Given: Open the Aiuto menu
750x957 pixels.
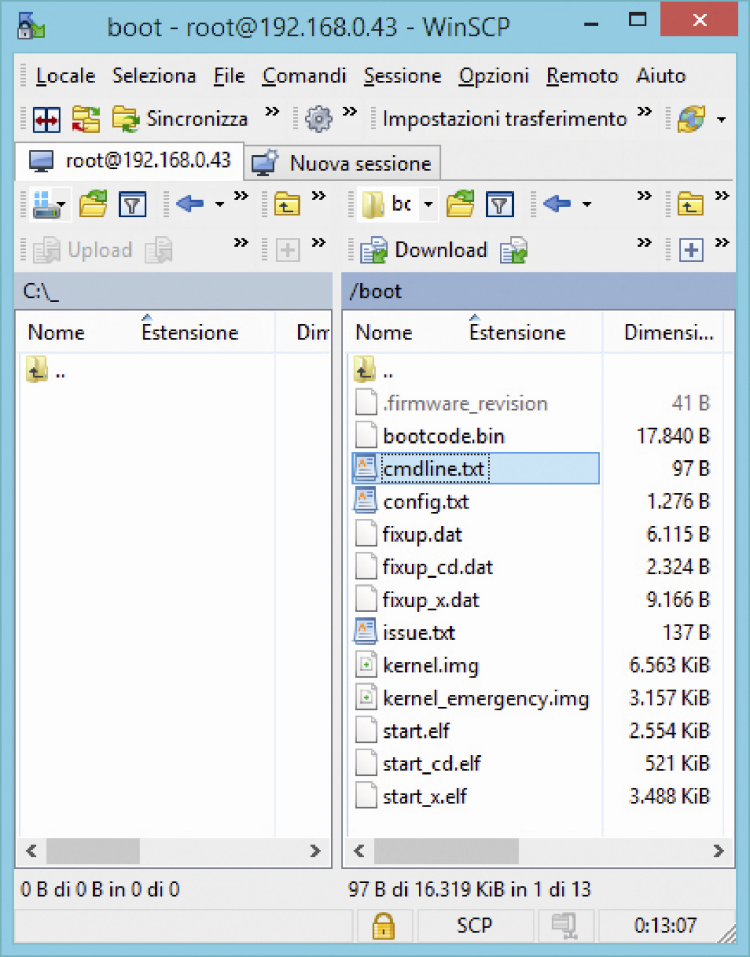Looking at the screenshot, I should point(661,76).
